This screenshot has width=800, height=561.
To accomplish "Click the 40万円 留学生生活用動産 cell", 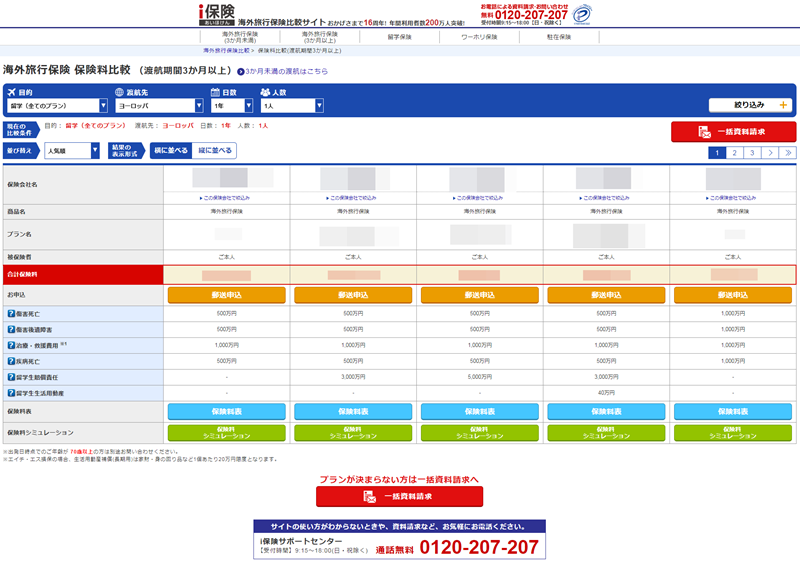I will click(x=606, y=393).
